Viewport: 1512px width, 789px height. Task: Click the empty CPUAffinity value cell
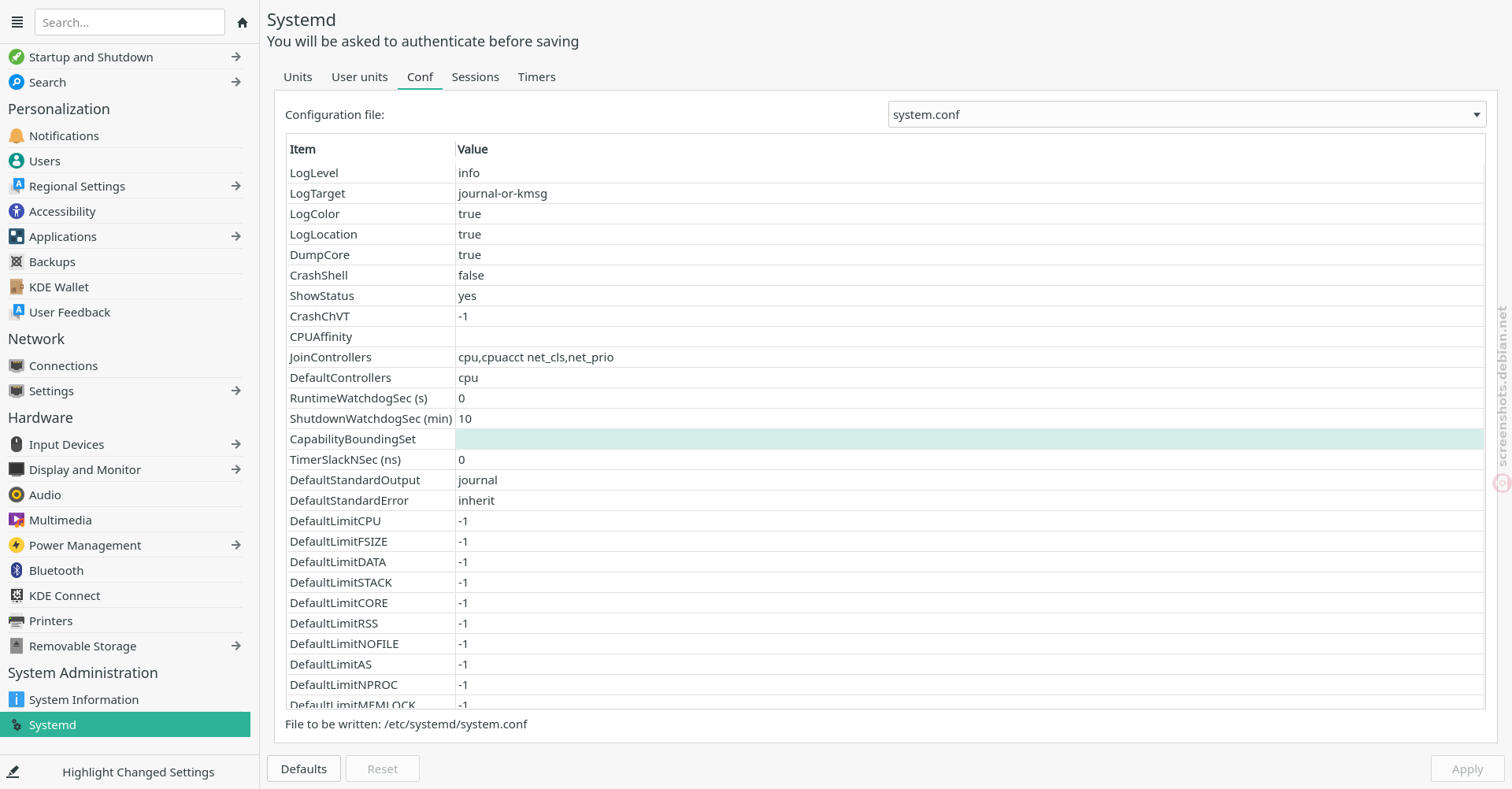[969, 337]
